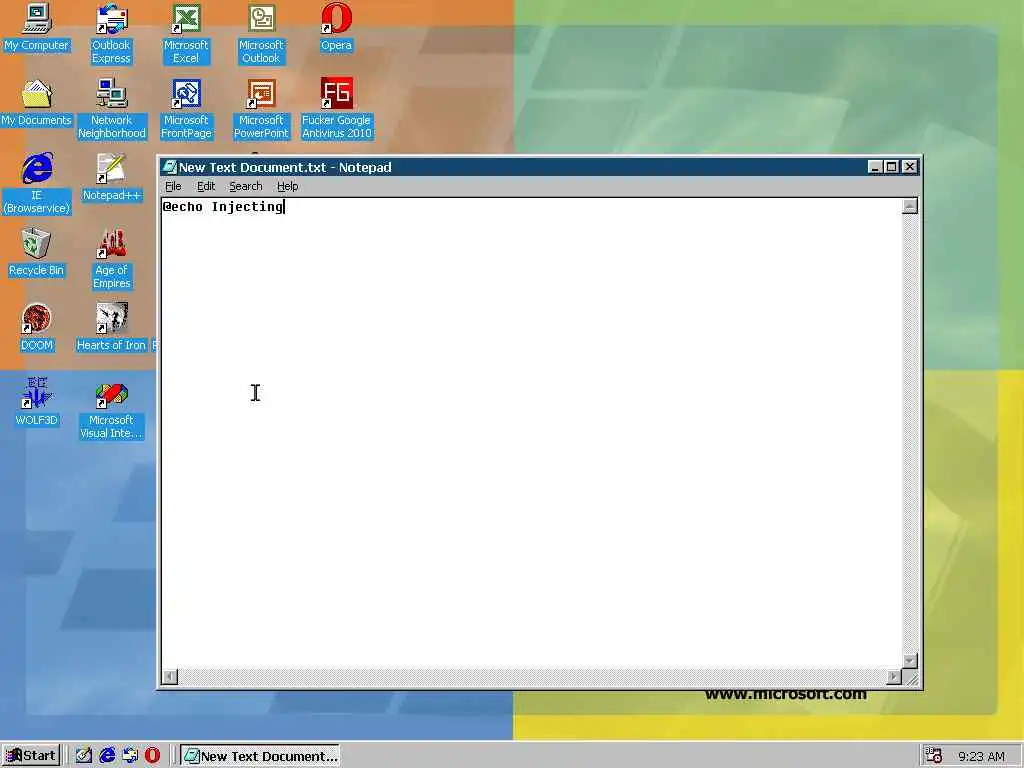
Task: Minimize the Notepad window
Action: pyautogui.click(x=875, y=167)
